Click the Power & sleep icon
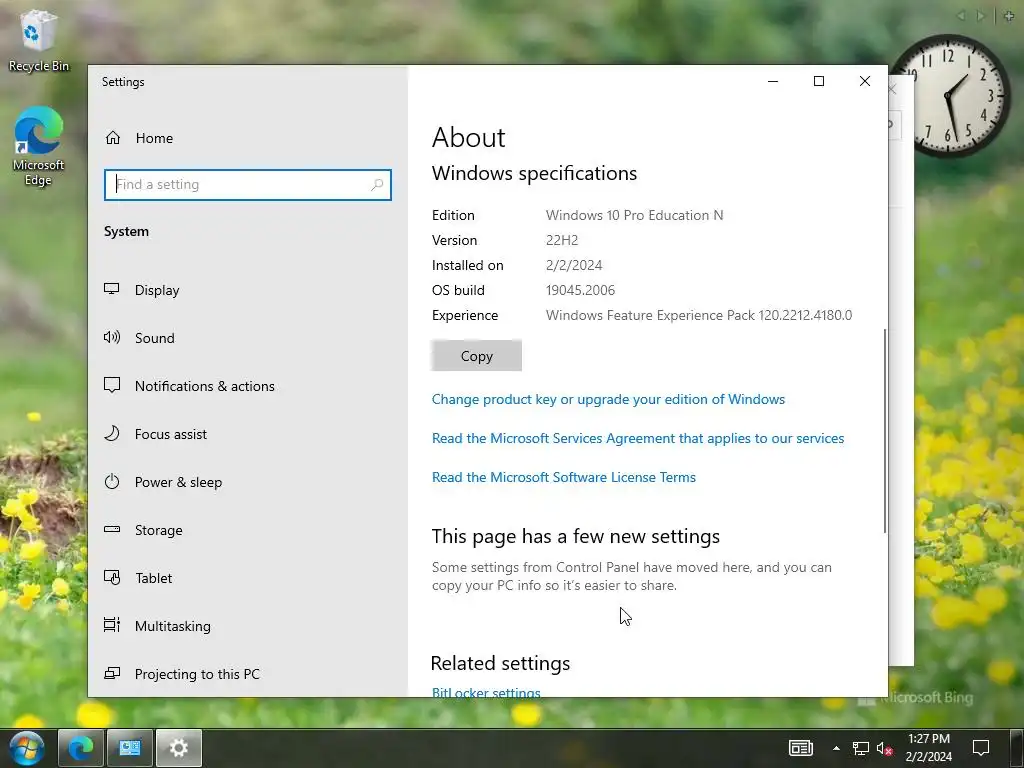Viewport: 1024px width, 768px height. click(x=112, y=482)
